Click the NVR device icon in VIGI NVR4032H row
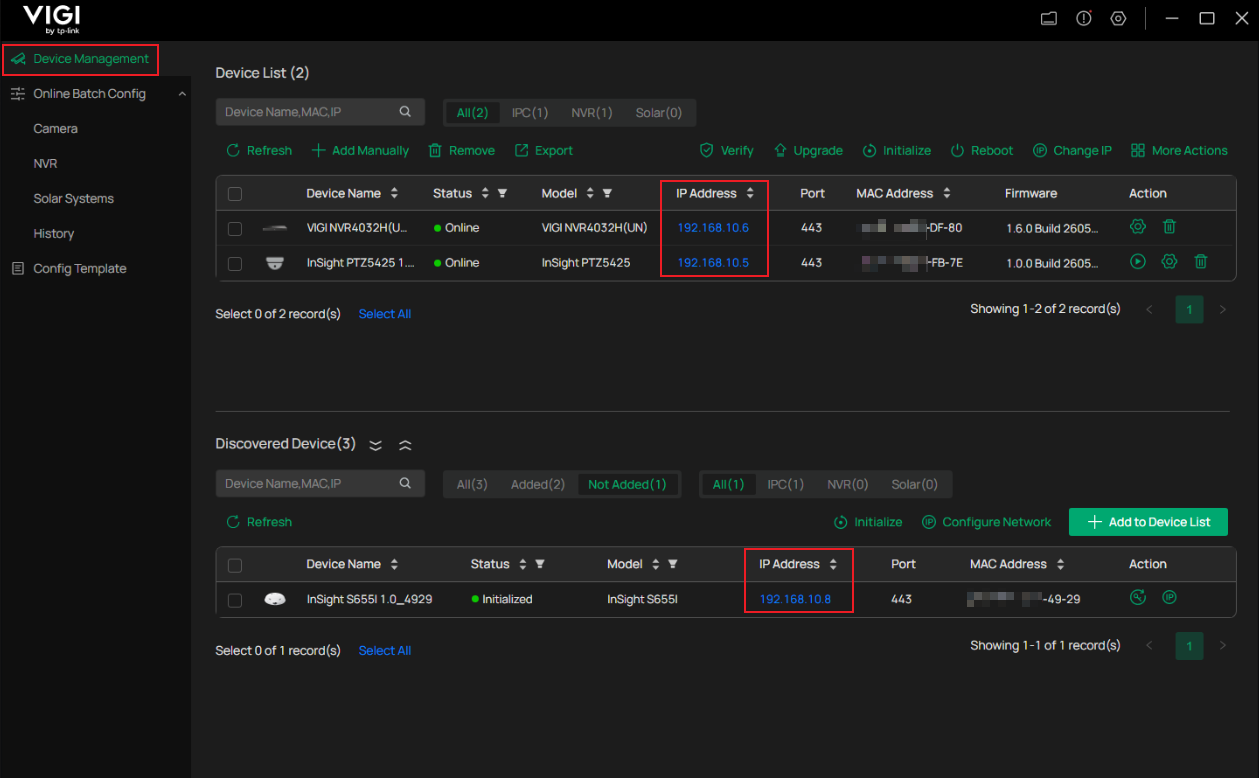 point(274,228)
